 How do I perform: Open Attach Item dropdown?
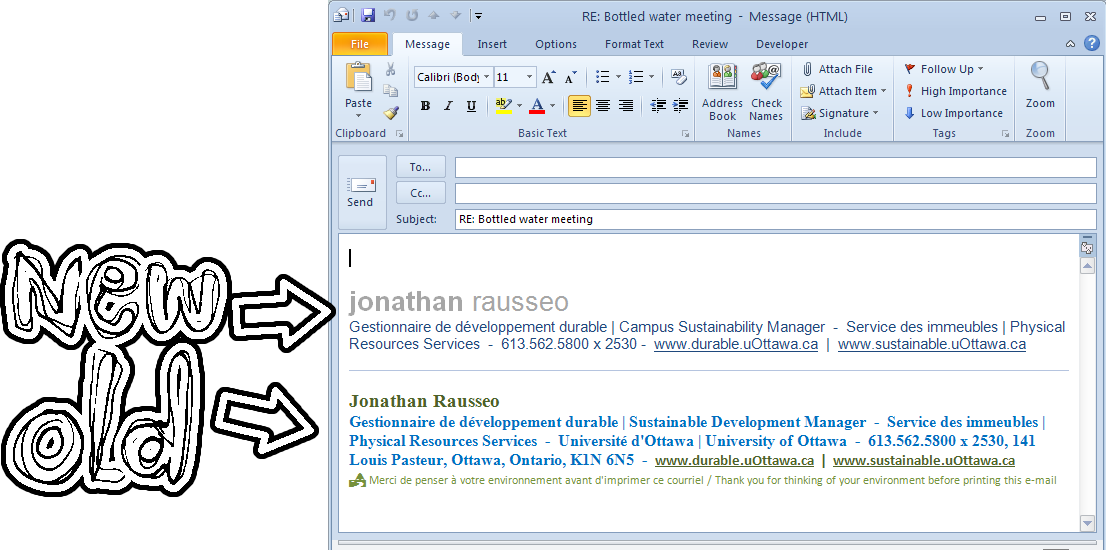pyautogui.click(x=843, y=91)
